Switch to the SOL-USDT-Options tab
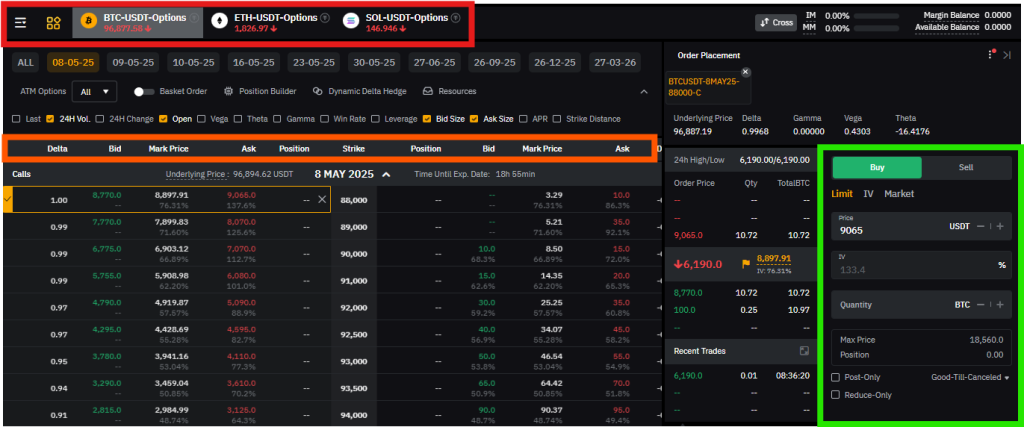The image size is (1024, 427). [400, 23]
